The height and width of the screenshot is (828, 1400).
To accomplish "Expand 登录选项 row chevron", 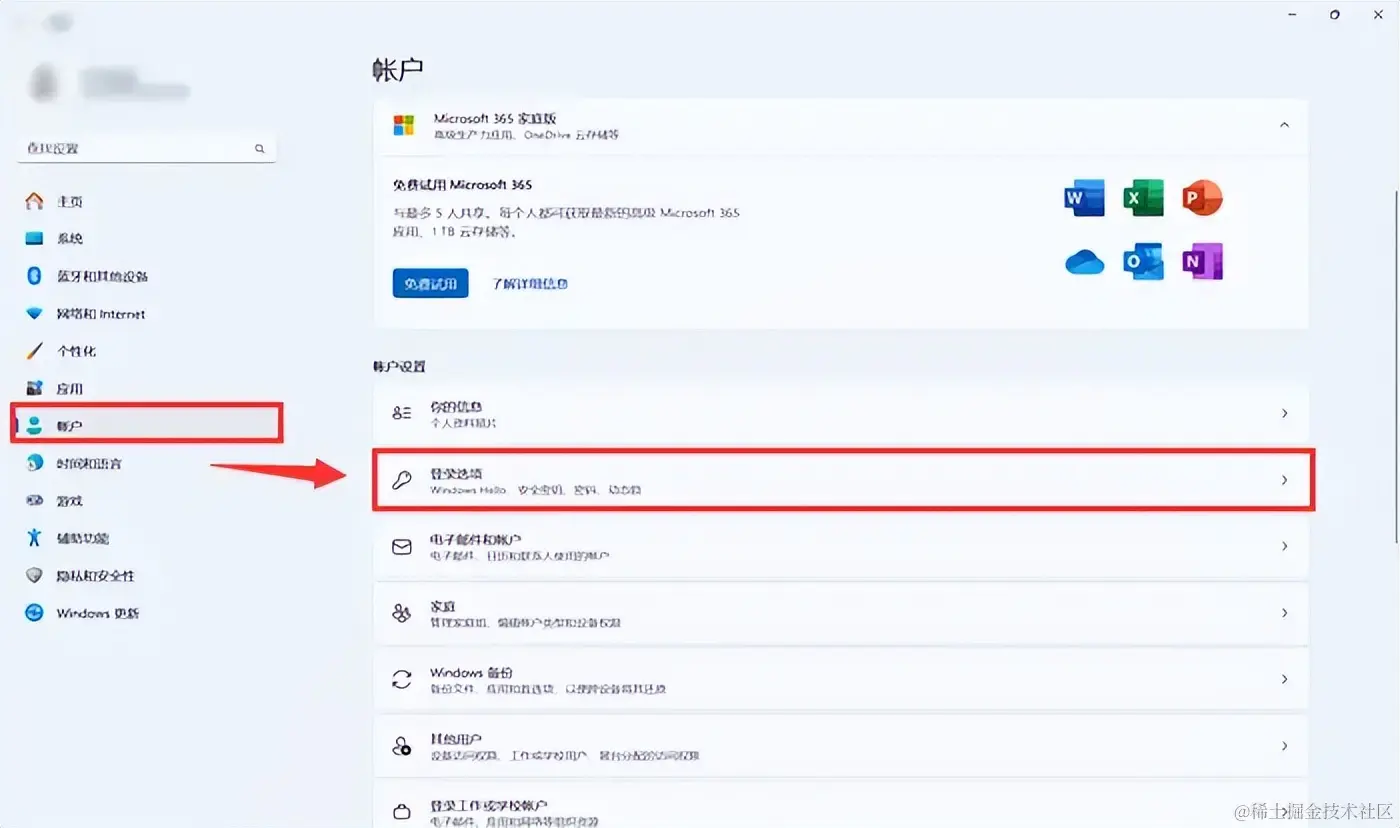I will (x=1285, y=480).
